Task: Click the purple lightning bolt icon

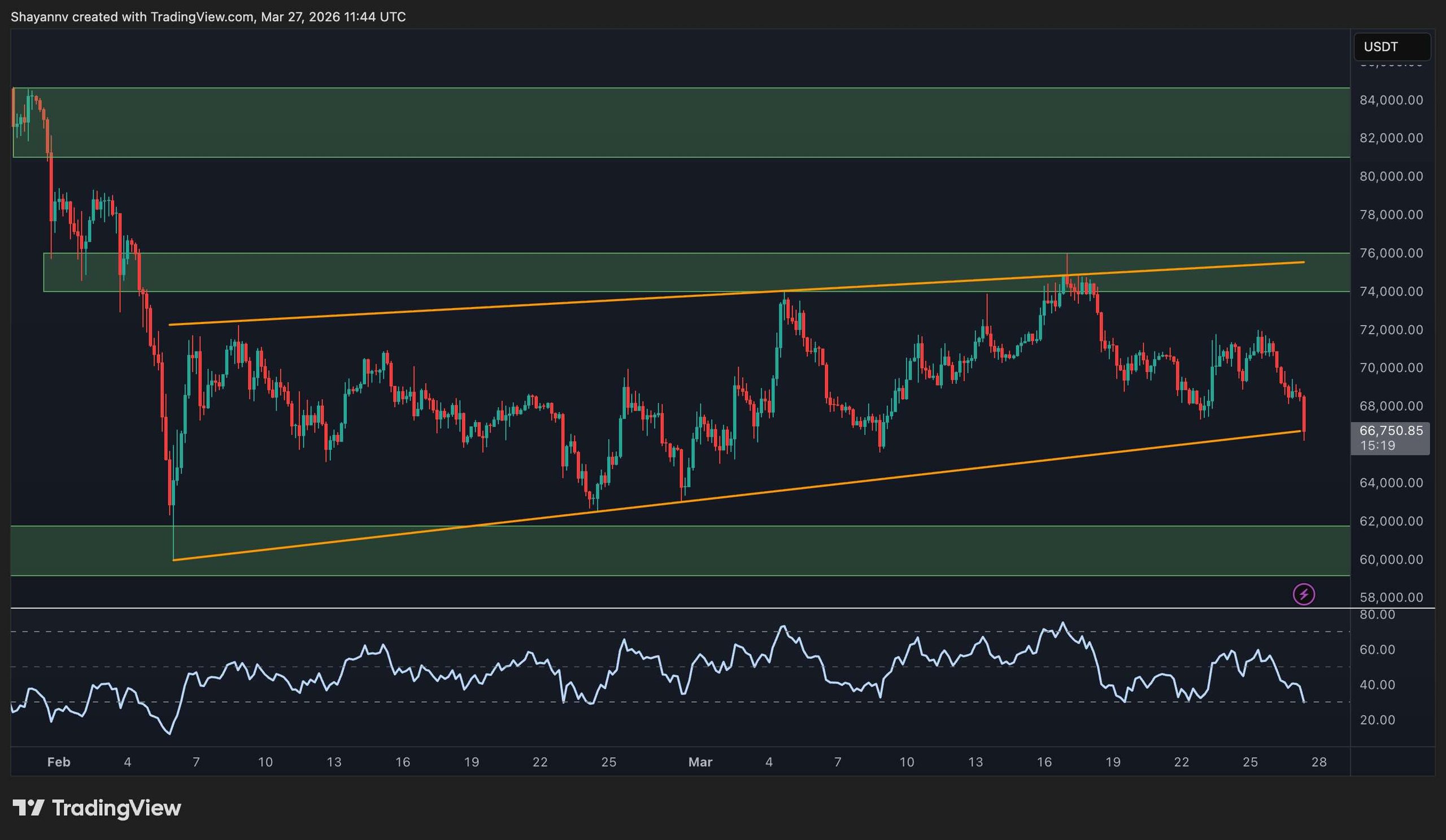Action: 1304,594
